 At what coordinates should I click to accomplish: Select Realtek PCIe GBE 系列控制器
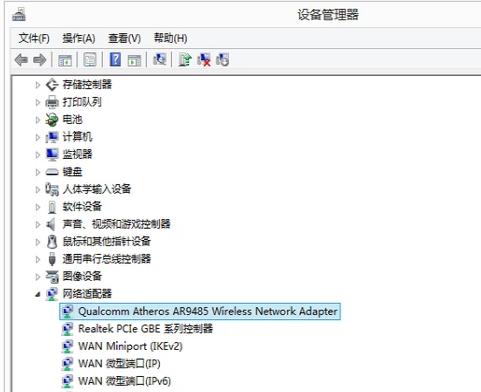[x=145, y=329]
